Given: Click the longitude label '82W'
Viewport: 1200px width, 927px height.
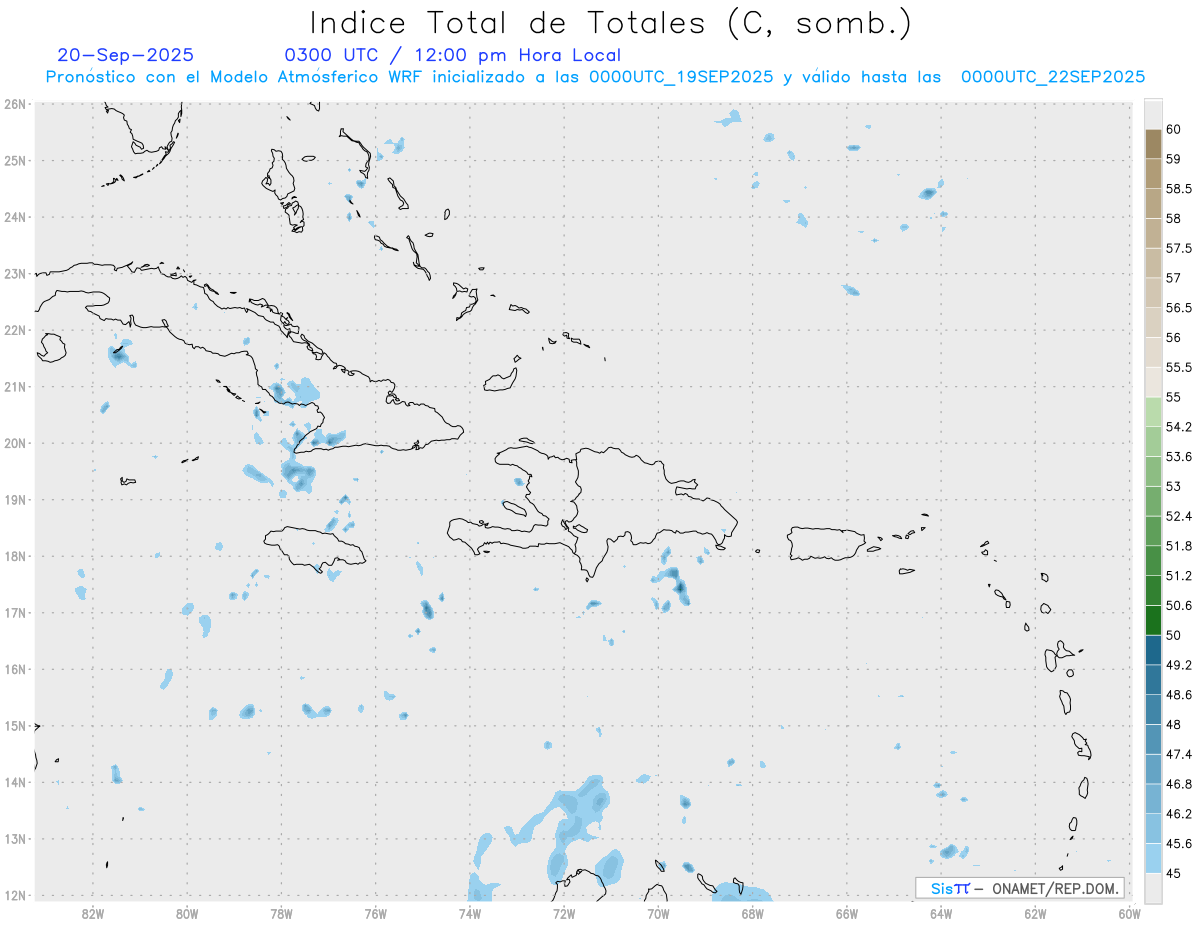Looking at the screenshot, I should (92, 913).
